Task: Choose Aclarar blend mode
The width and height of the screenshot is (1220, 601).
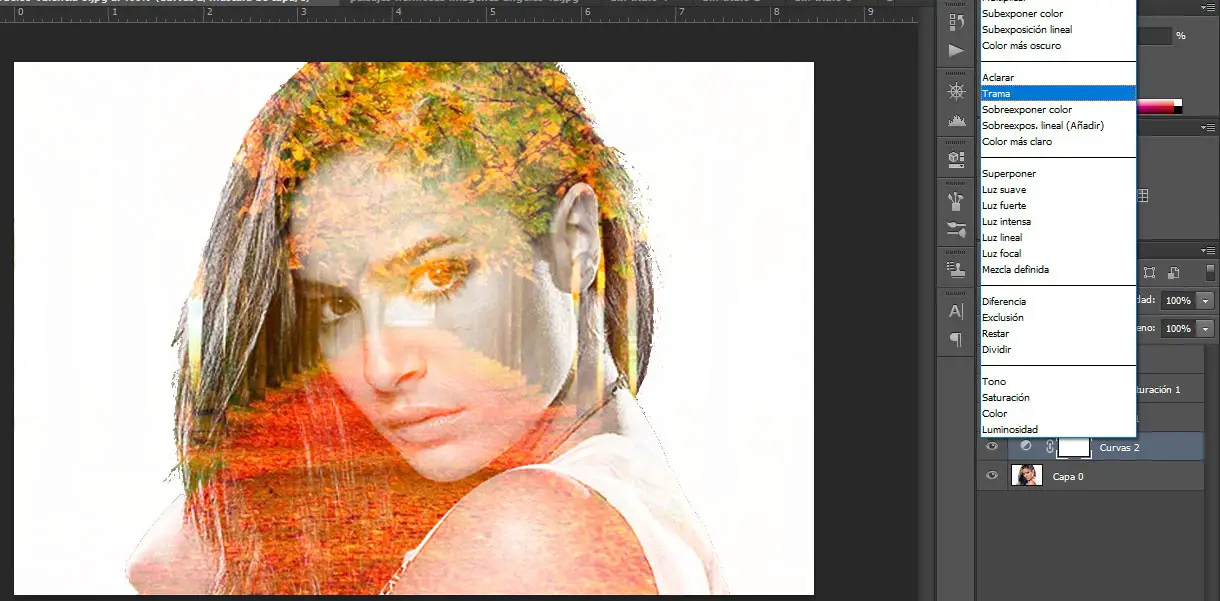Action: [x=1057, y=77]
